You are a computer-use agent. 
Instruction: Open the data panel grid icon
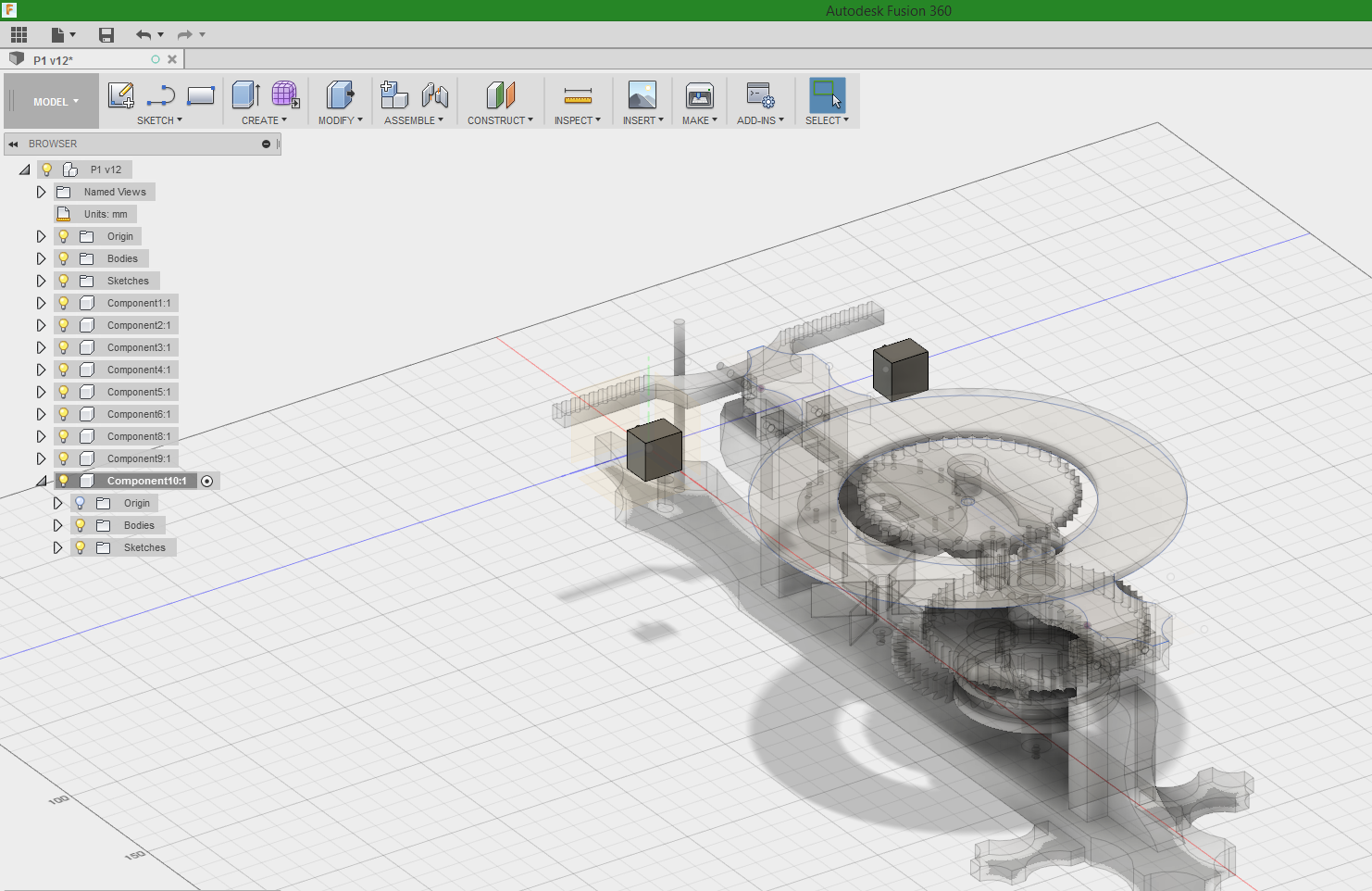click(19, 35)
